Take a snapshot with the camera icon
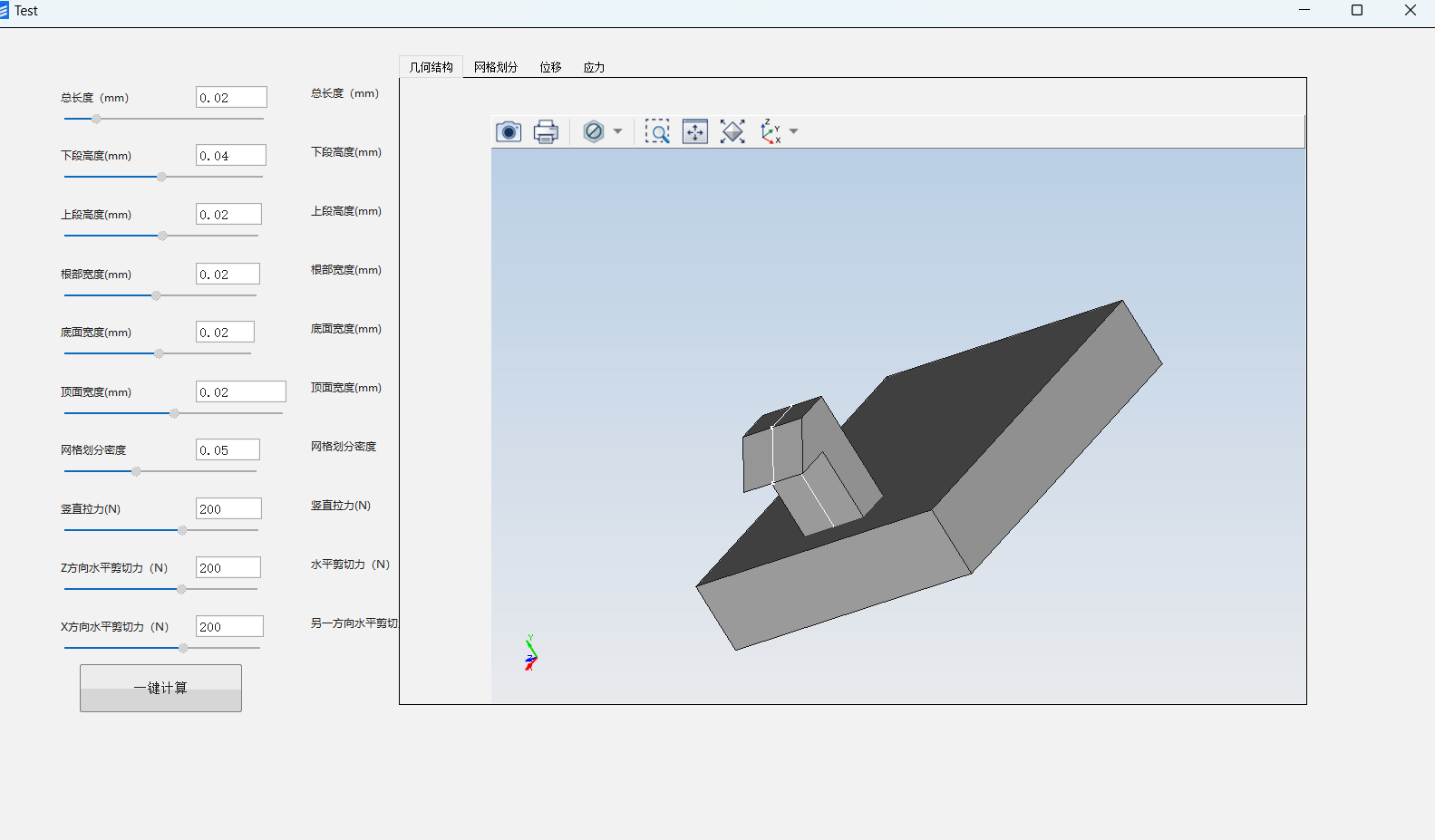 pos(509,132)
